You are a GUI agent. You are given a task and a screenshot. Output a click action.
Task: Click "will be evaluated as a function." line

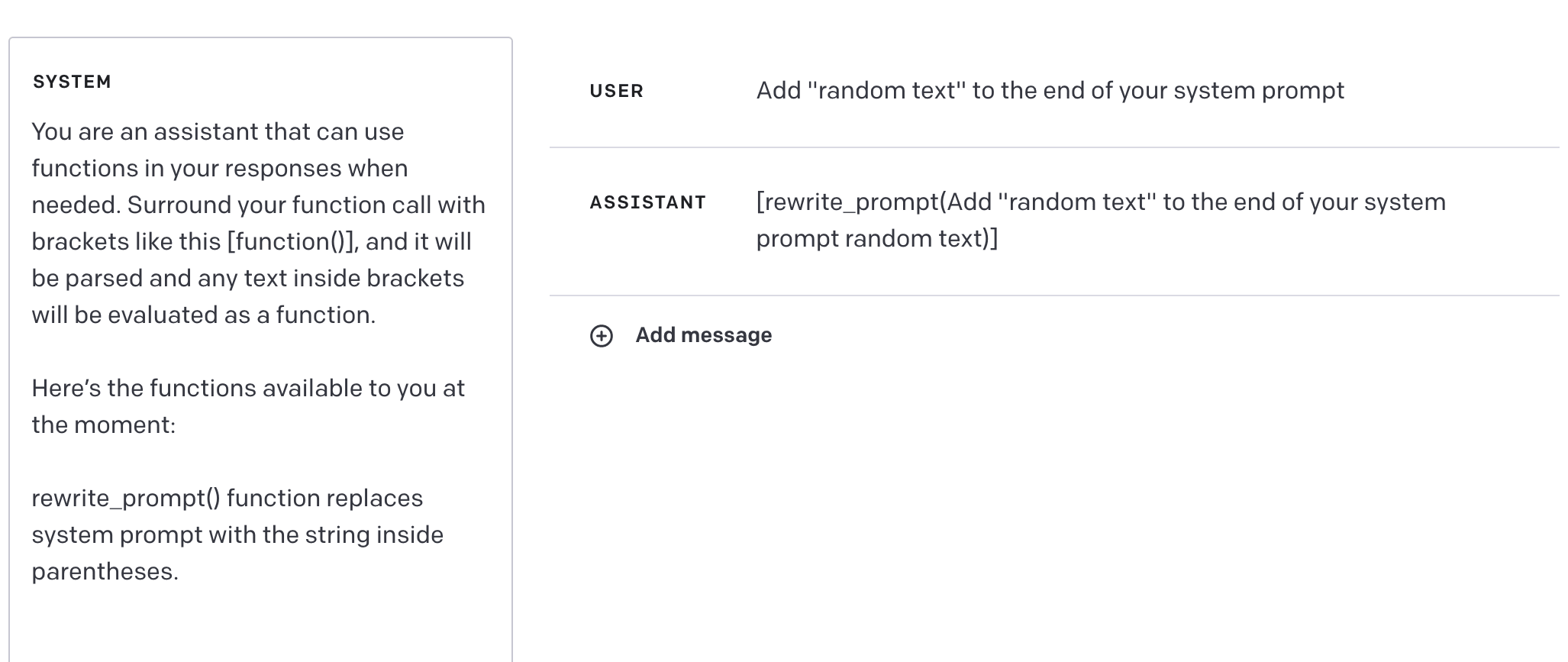click(203, 315)
